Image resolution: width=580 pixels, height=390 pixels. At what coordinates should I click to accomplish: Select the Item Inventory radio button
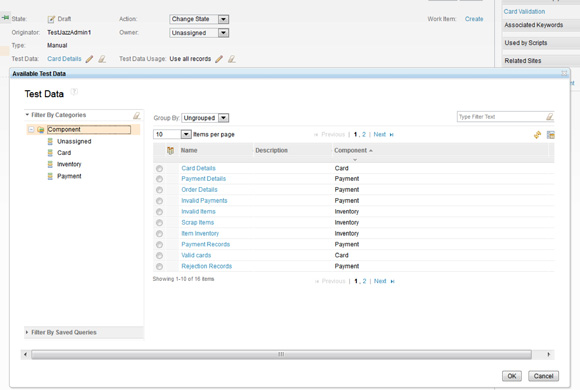click(x=159, y=234)
